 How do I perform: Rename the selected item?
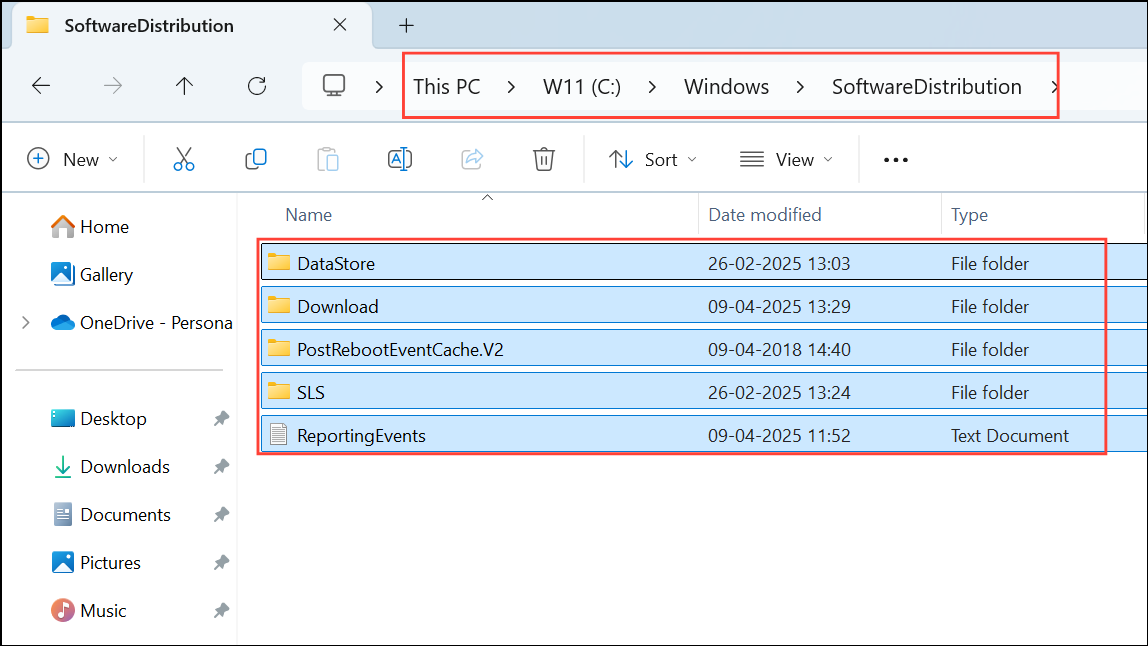click(x=399, y=159)
